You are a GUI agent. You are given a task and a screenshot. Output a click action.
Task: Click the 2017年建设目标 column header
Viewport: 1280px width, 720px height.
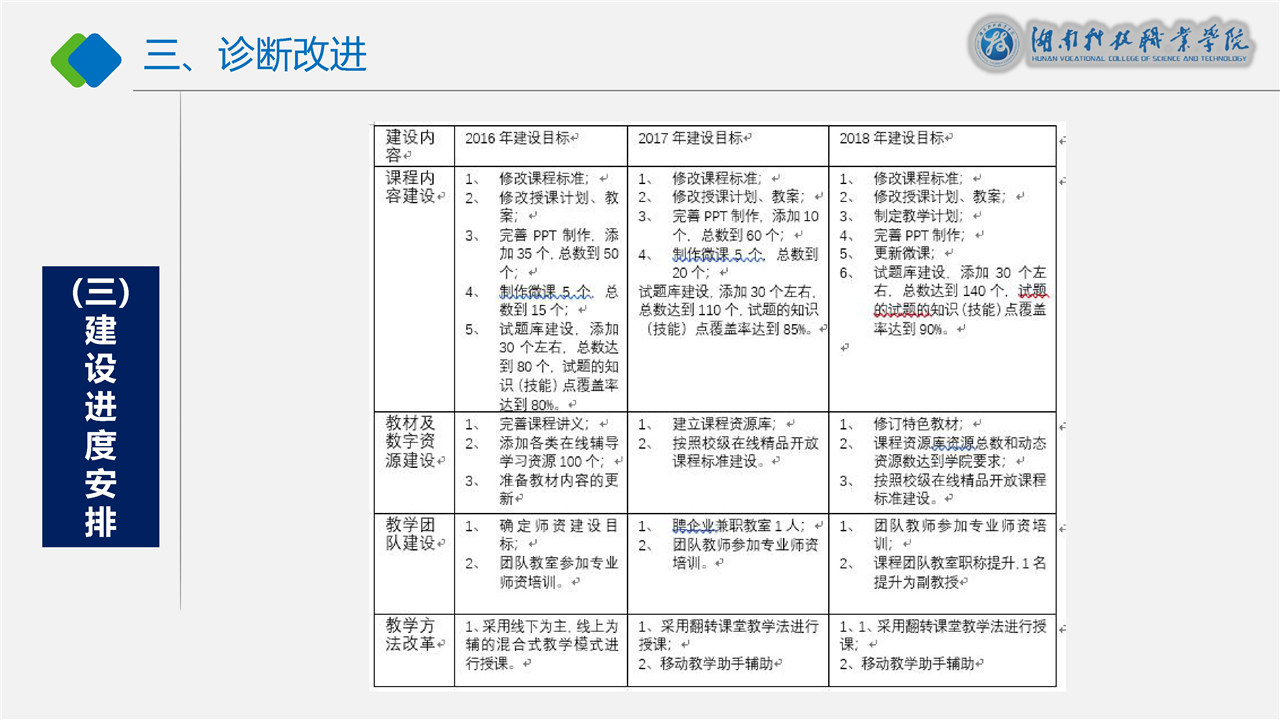pos(690,138)
